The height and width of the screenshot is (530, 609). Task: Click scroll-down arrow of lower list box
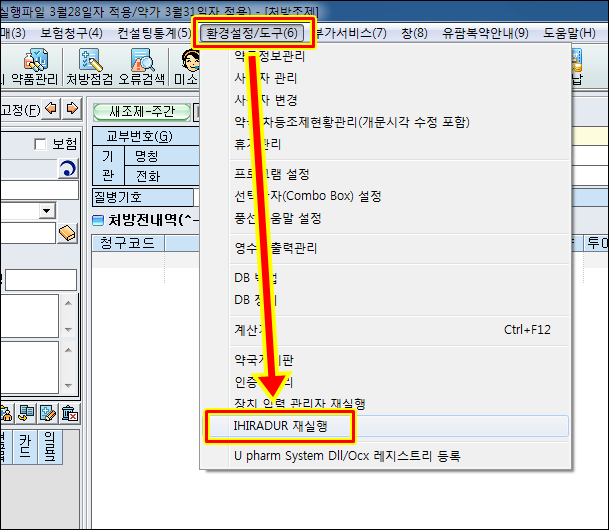[x=68, y=385]
